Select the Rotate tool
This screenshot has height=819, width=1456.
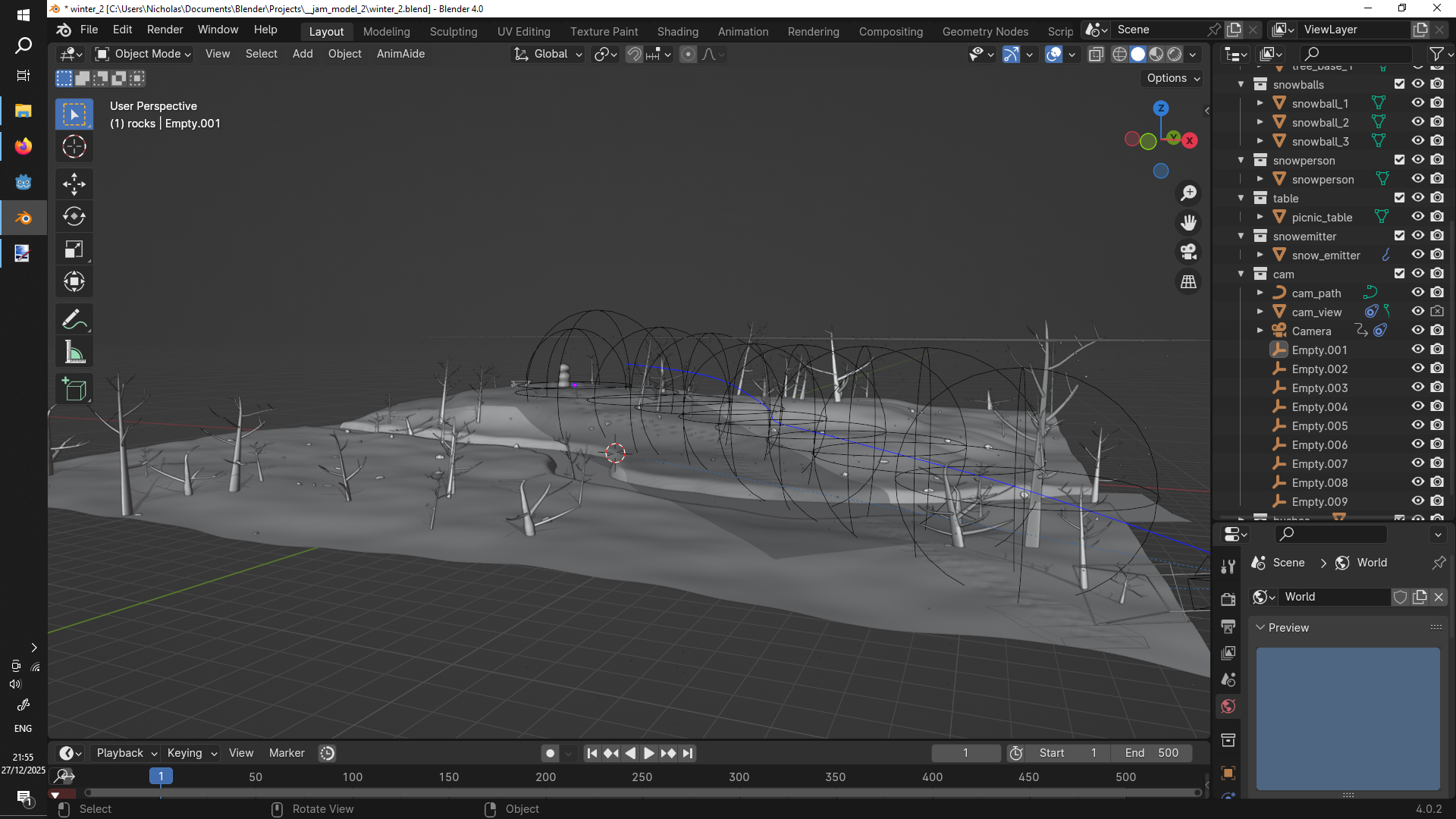(x=74, y=216)
